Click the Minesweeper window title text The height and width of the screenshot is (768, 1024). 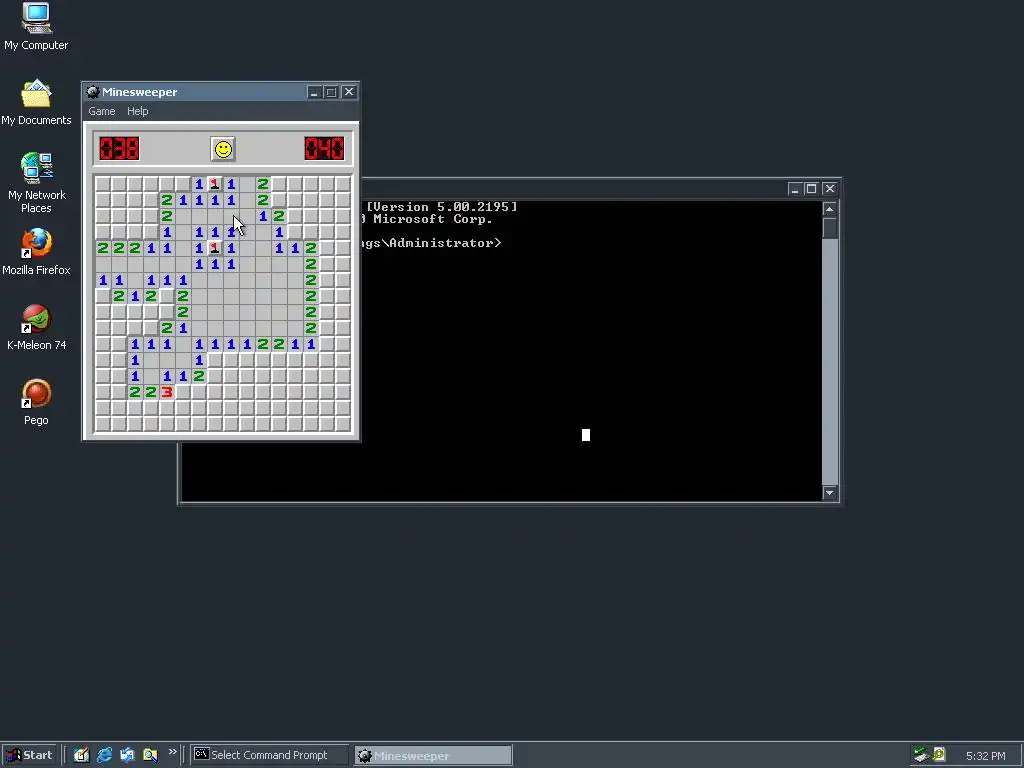pyautogui.click(x=140, y=92)
